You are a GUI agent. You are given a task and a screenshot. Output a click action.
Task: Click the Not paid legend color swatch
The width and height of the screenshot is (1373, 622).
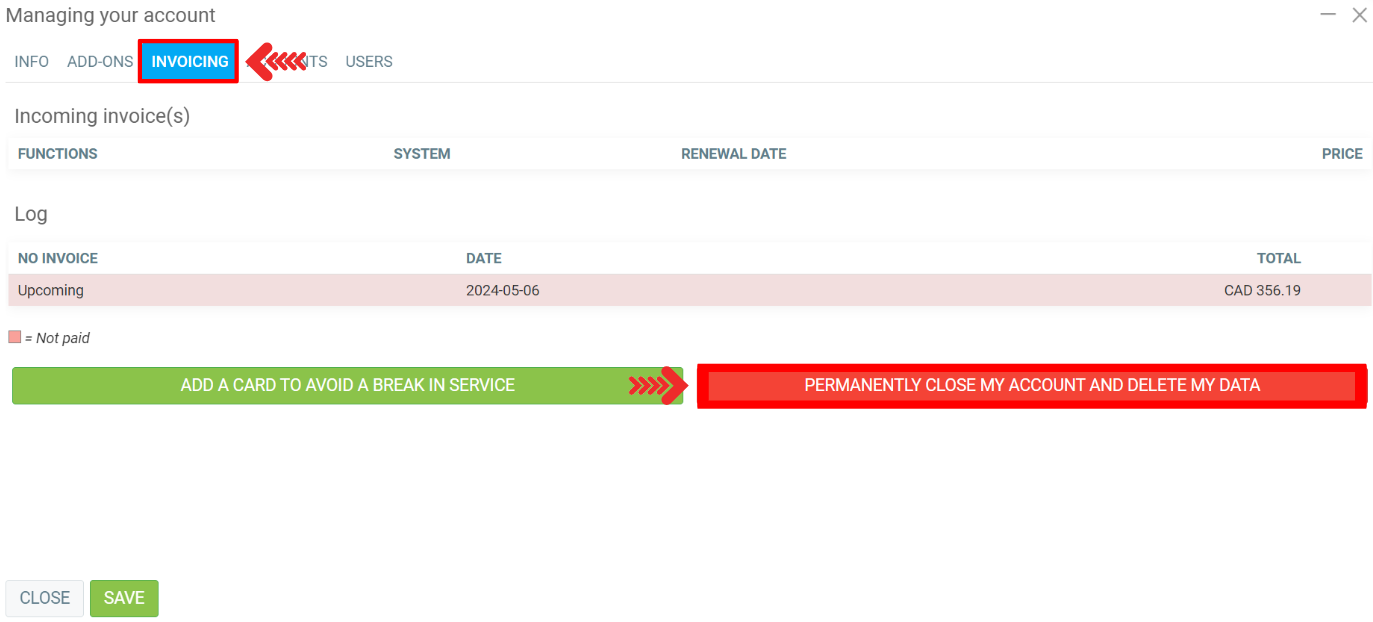coord(15,338)
